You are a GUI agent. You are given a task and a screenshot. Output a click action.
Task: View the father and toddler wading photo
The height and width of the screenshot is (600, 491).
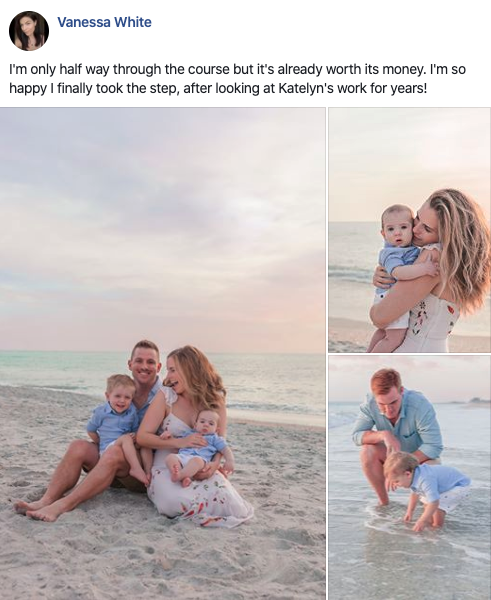(x=409, y=478)
